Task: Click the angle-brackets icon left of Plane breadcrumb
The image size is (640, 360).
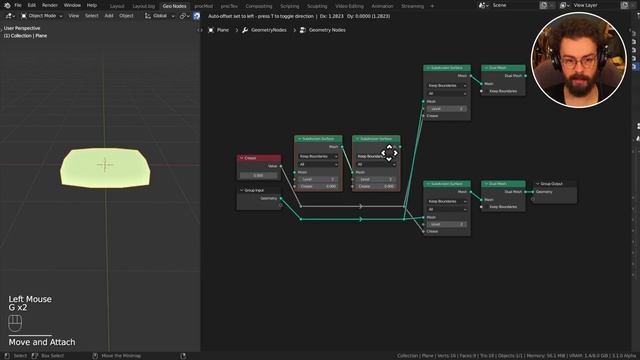Action: point(200,30)
